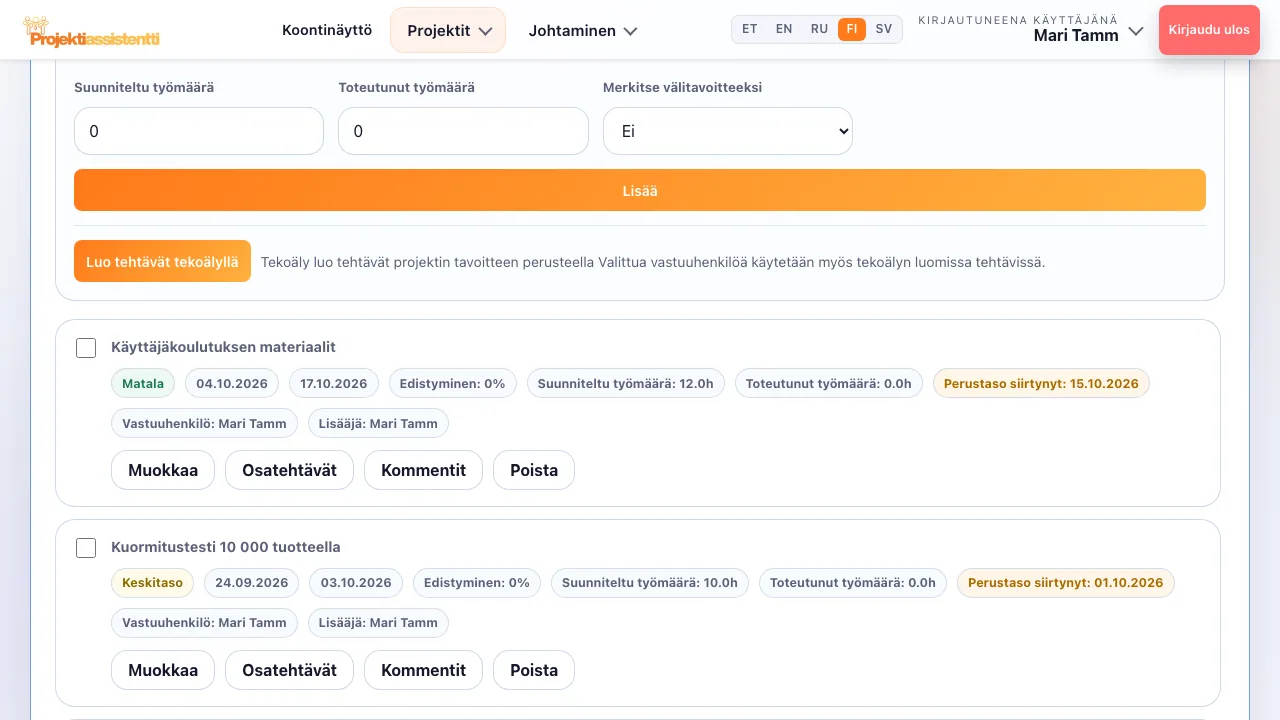Click the Kirjaudu ulos button
The height and width of the screenshot is (720, 1280).
pyautogui.click(x=1209, y=30)
